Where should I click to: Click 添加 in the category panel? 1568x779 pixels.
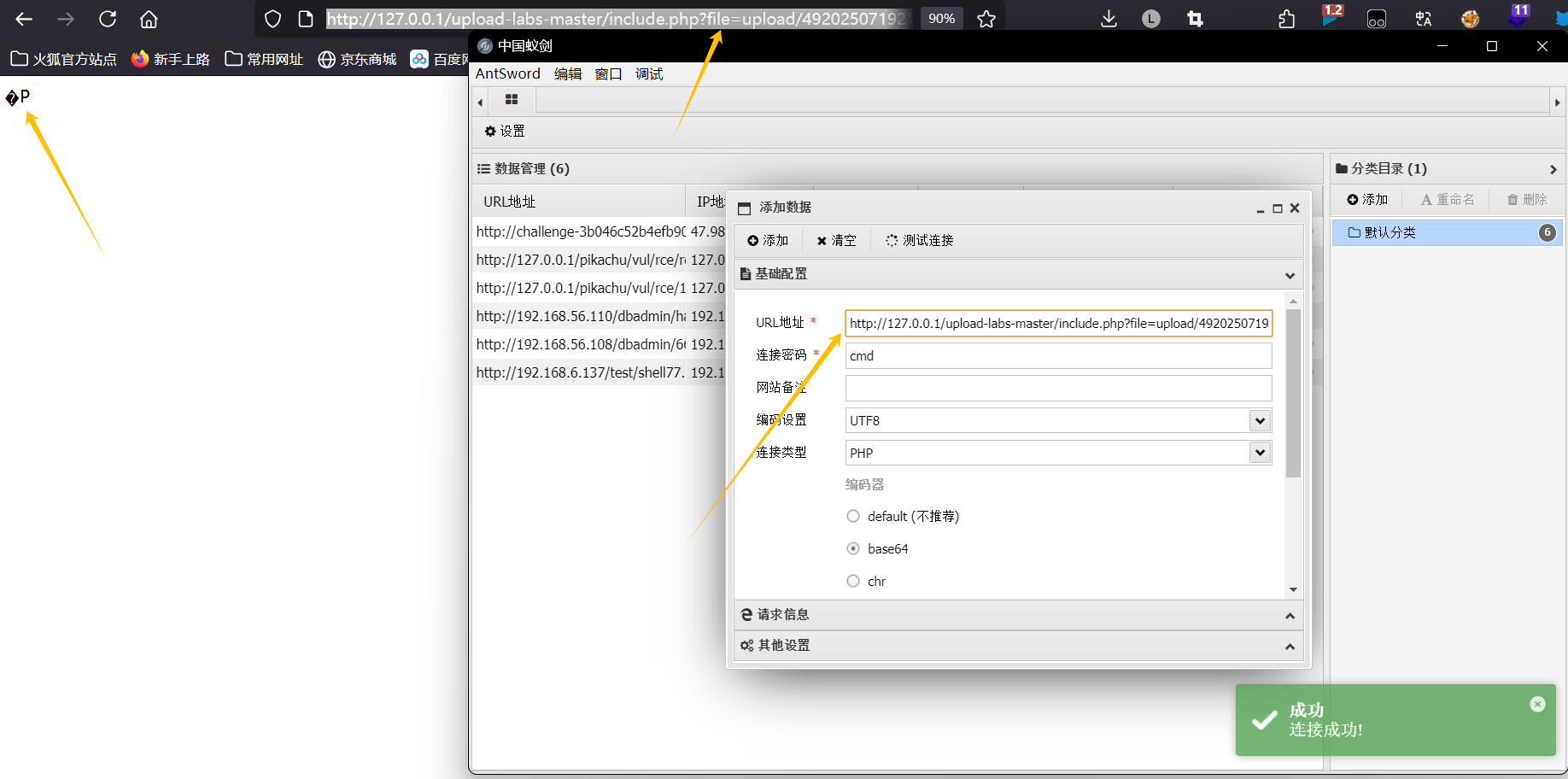coord(1367,200)
